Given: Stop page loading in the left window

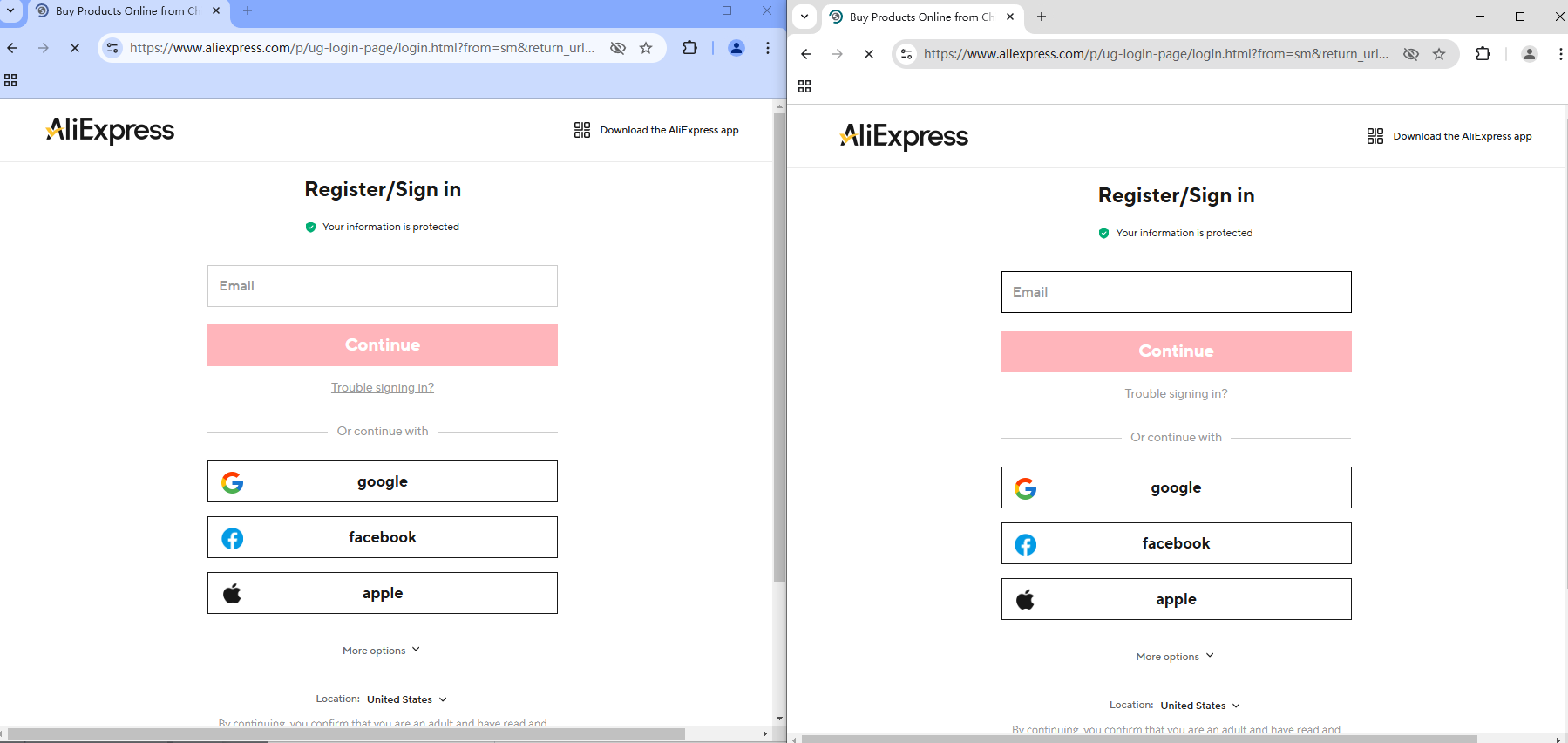Looking at the screenshot, I should 75,48.
